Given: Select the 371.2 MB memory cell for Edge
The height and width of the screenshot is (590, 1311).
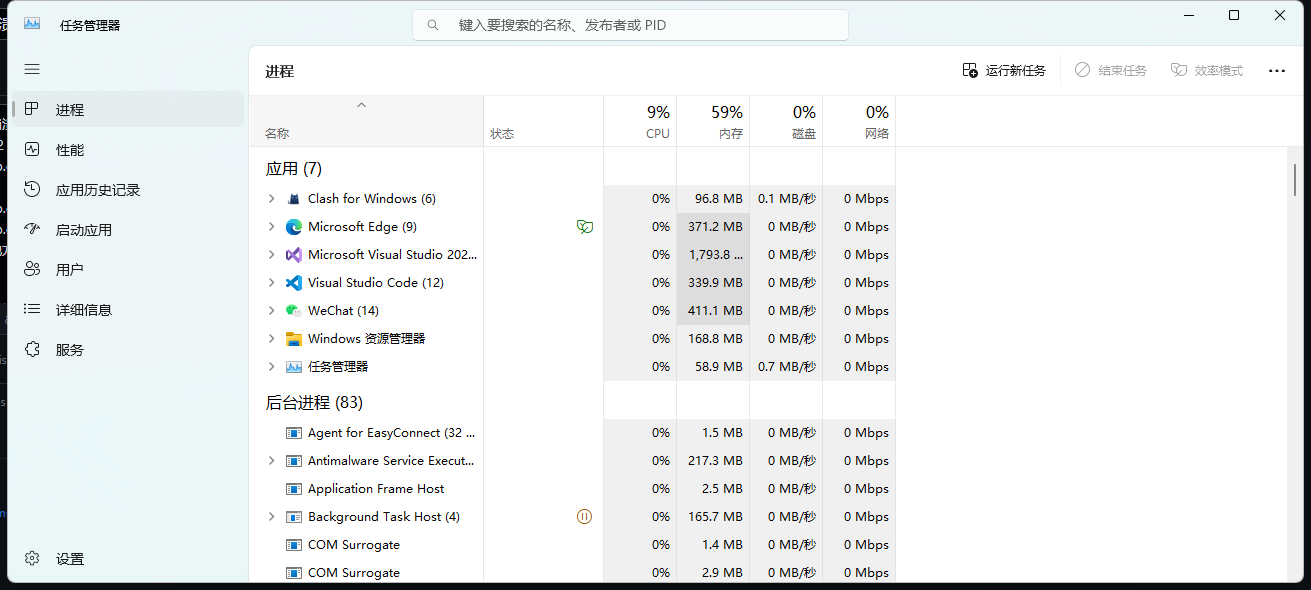Looking at the screenshot, I should [713, 227].
